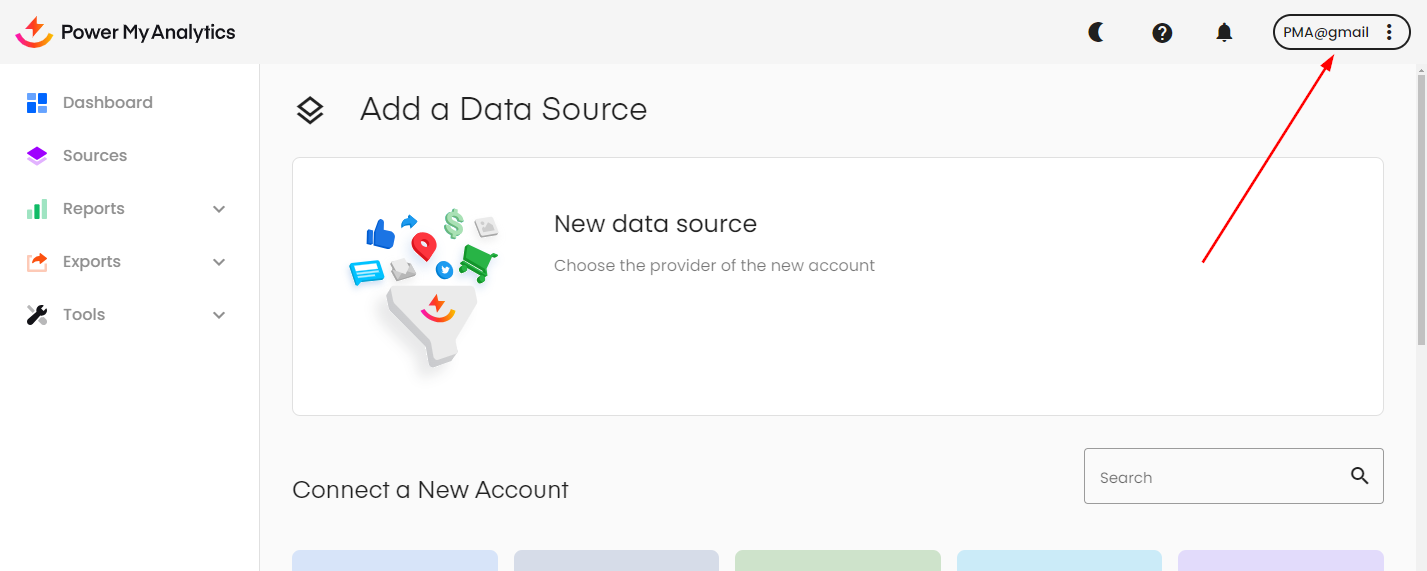Click the purple Sources layers icon
The width and height of the screenshot is (1427, 571).
37,156
